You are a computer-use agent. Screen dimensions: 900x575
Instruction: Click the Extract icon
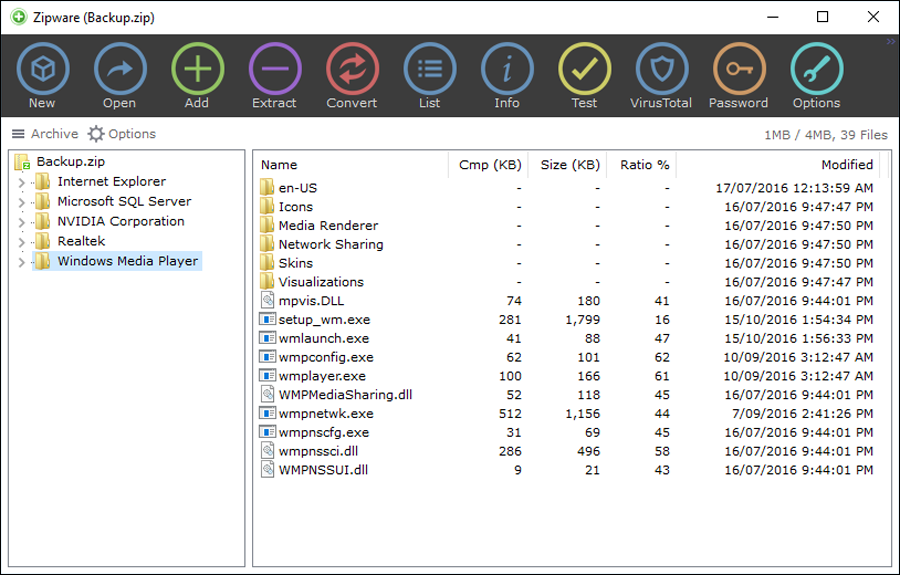click(x=275, y=69)
